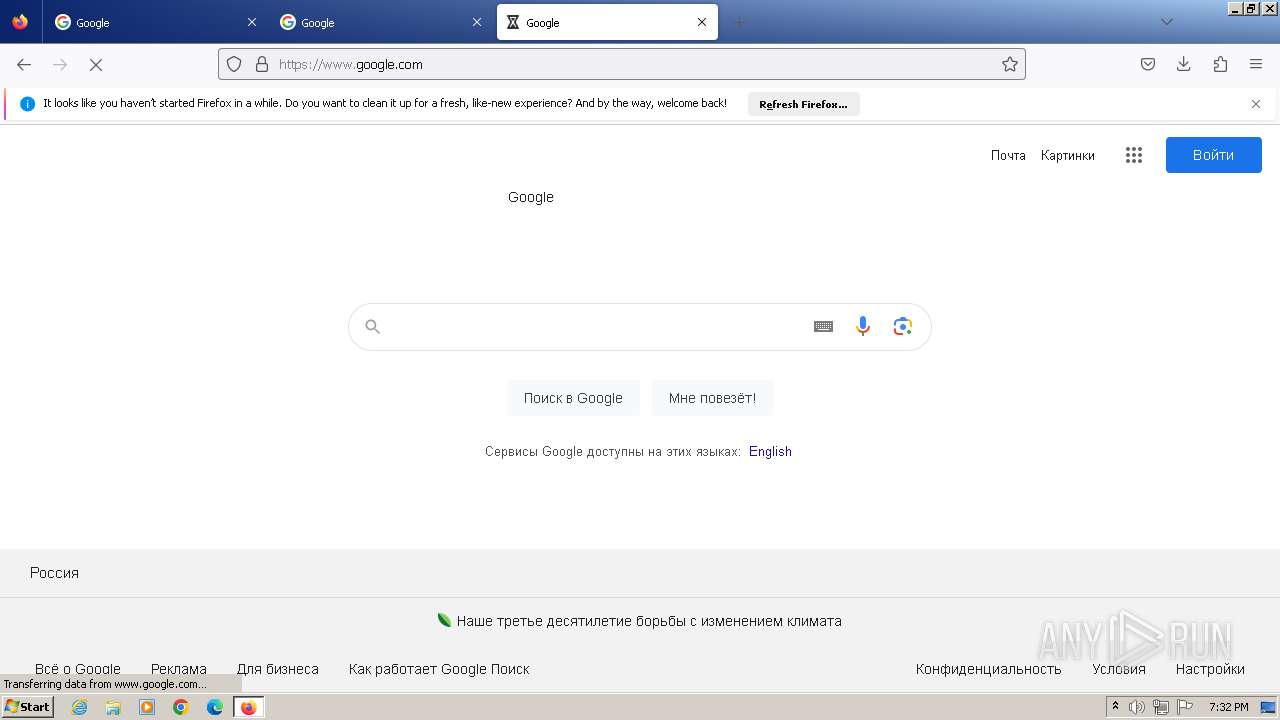Go back using the back arrow
The image size is (1280, 720).
[x=24, y=64]
